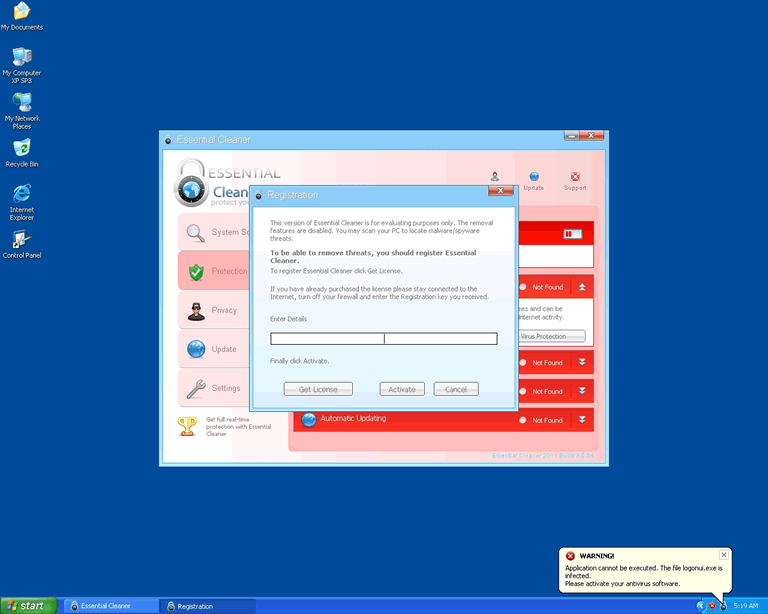Image resolution: width=768 pixels, height=614 pixels.
Task: Click the red shield security tray icon
Action: click(712, 606)
